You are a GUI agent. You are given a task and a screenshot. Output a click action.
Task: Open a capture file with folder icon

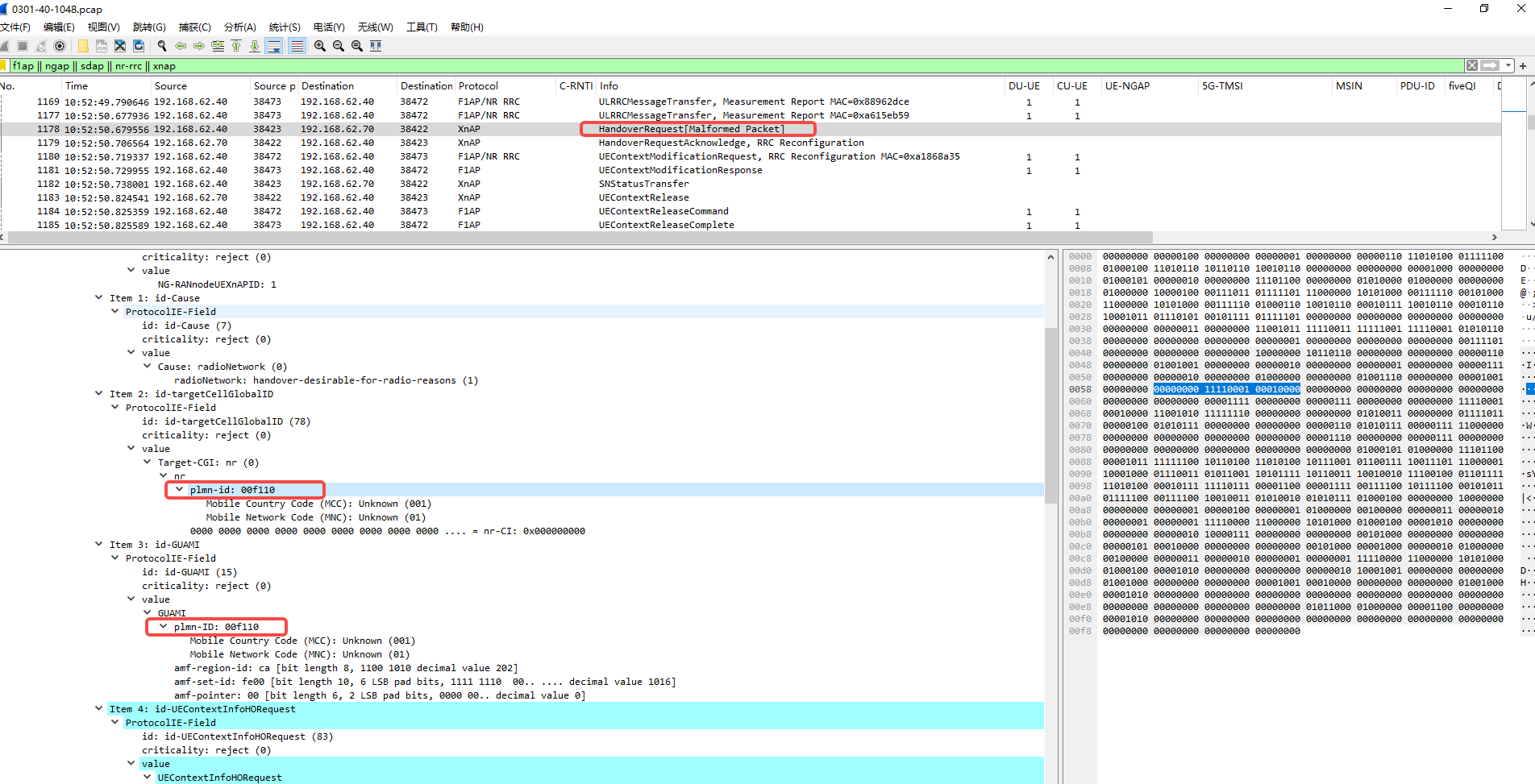(x=83, y=46)
